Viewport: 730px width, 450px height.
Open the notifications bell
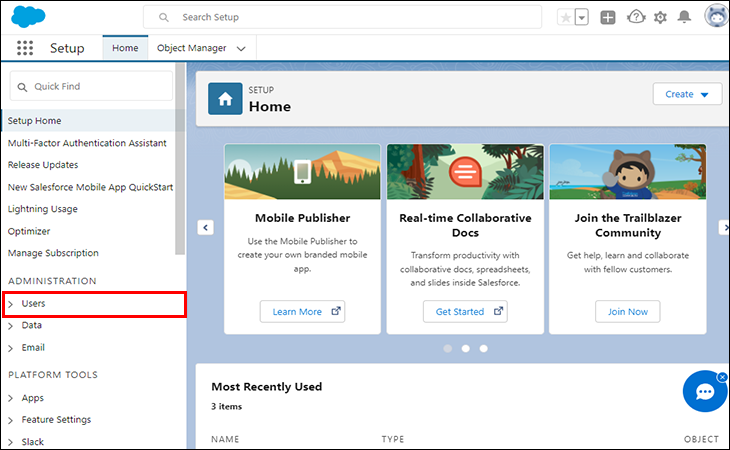[685, 17]
